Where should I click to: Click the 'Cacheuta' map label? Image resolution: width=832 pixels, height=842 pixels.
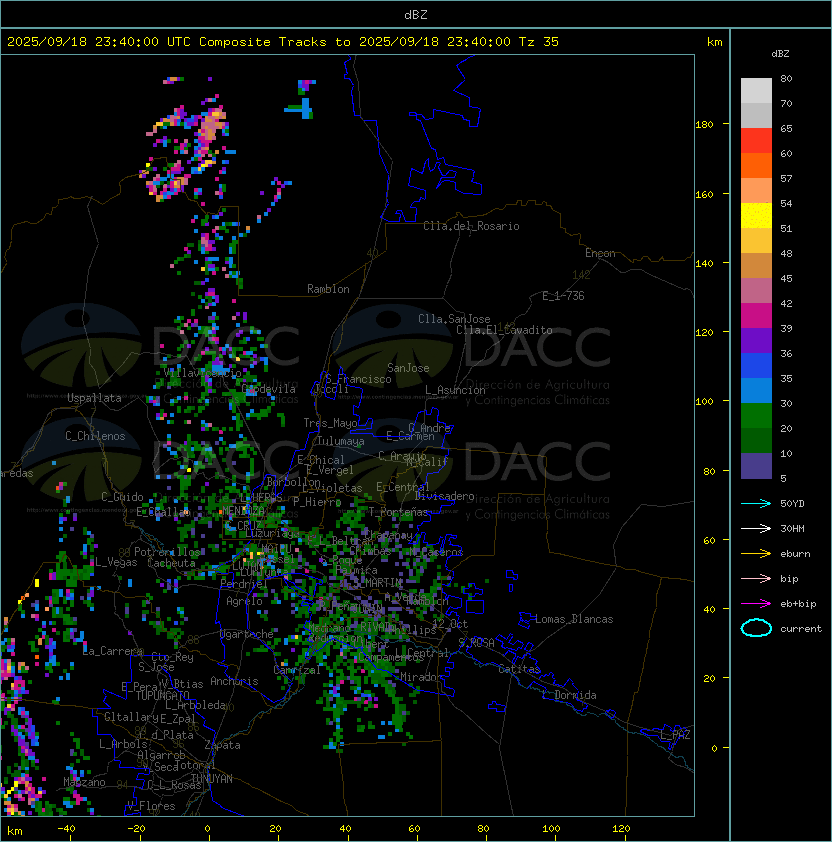pos(171,563)
